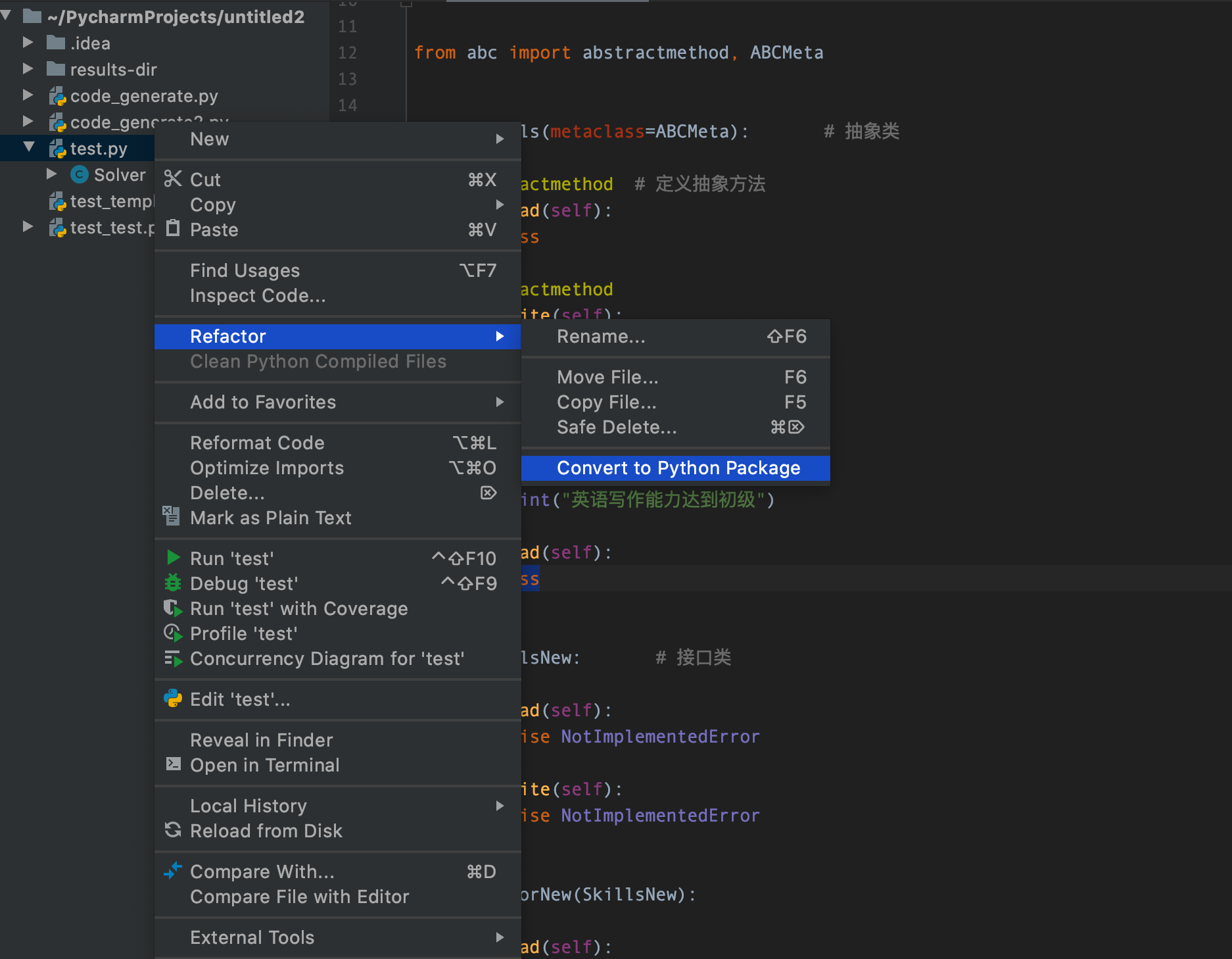Select Delete... in the context menu

tap(338, 493)
